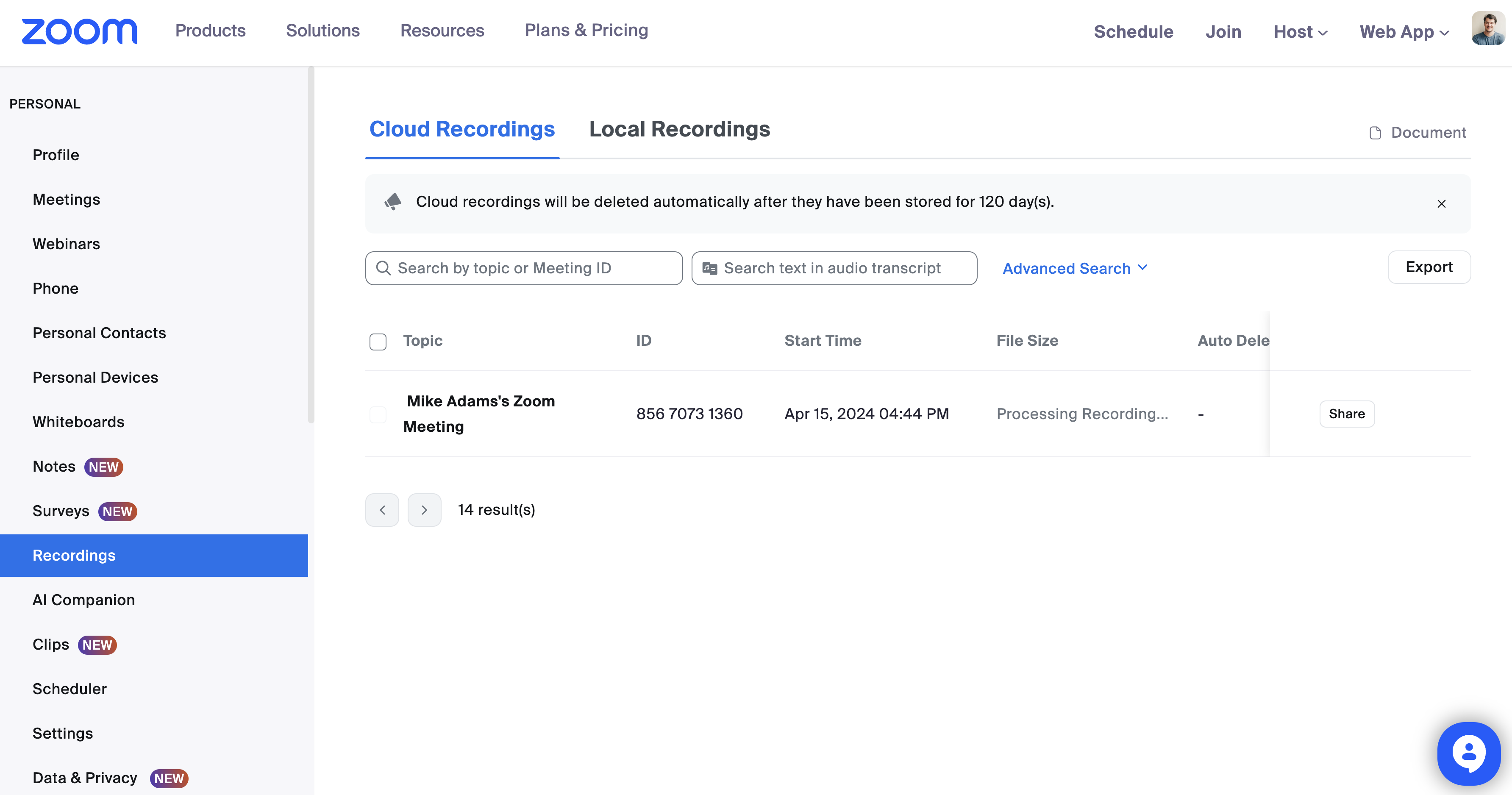This screenshot has width=1512, height=795.
Task: Click the magnifier icon in topic search
Action: (383, 268)
